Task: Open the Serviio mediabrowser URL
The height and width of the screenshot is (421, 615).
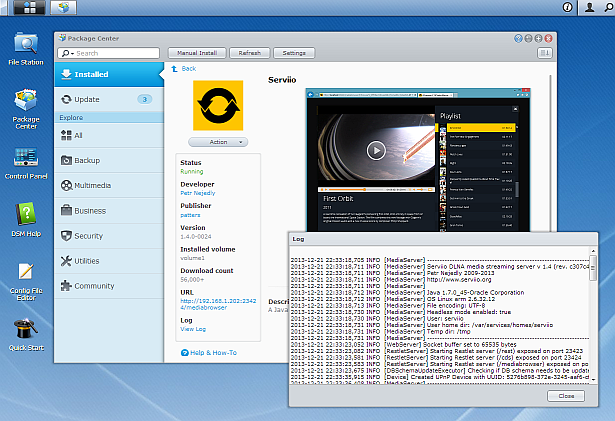Action: (218, 304)
